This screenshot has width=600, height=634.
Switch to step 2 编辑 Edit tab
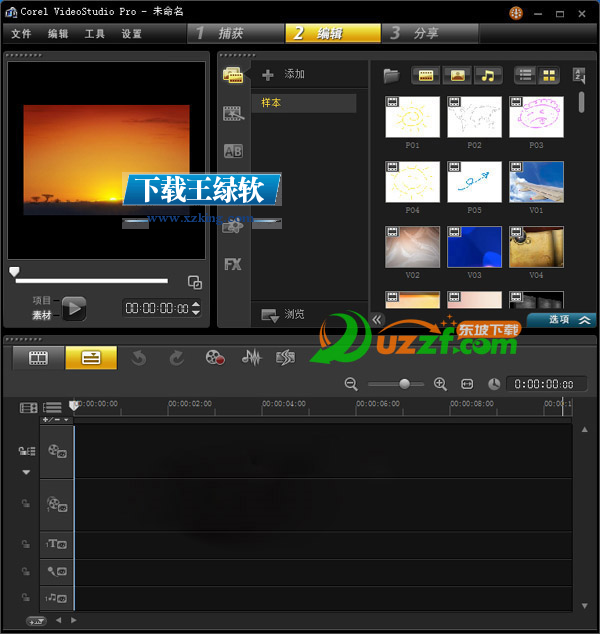tap(333, 33)
